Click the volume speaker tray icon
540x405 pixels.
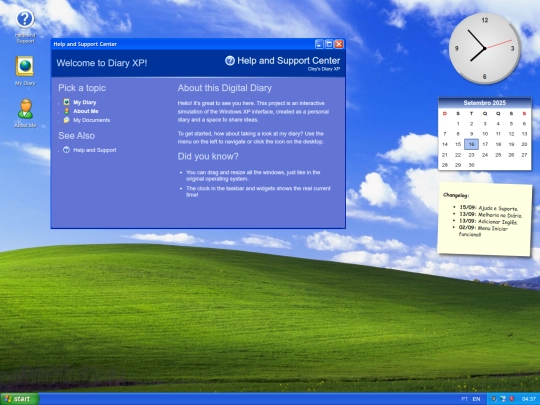pos(494,399)
